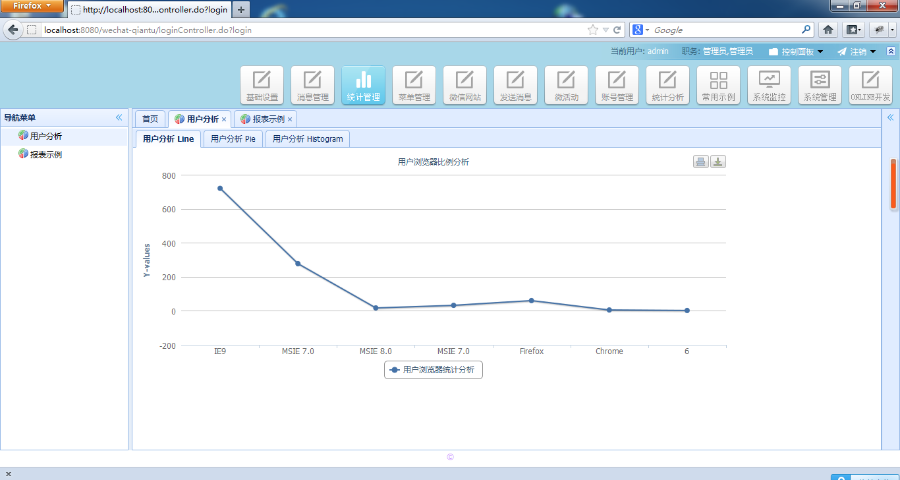Open a new browser tab
Screen dimensions: 900x480
click(242, 10)
